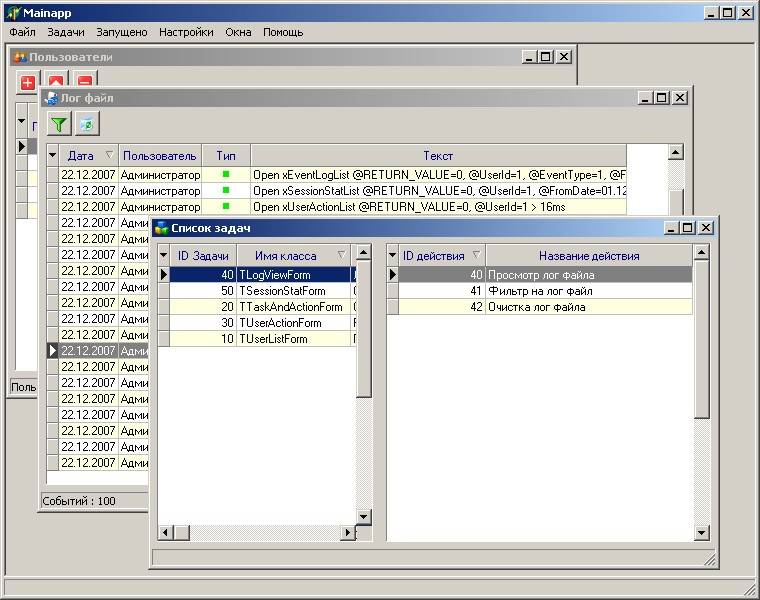The height and width of the screenshot is (600, 760).
Task: Open the Имя класса column filter arrow
Action: [342, 254]
